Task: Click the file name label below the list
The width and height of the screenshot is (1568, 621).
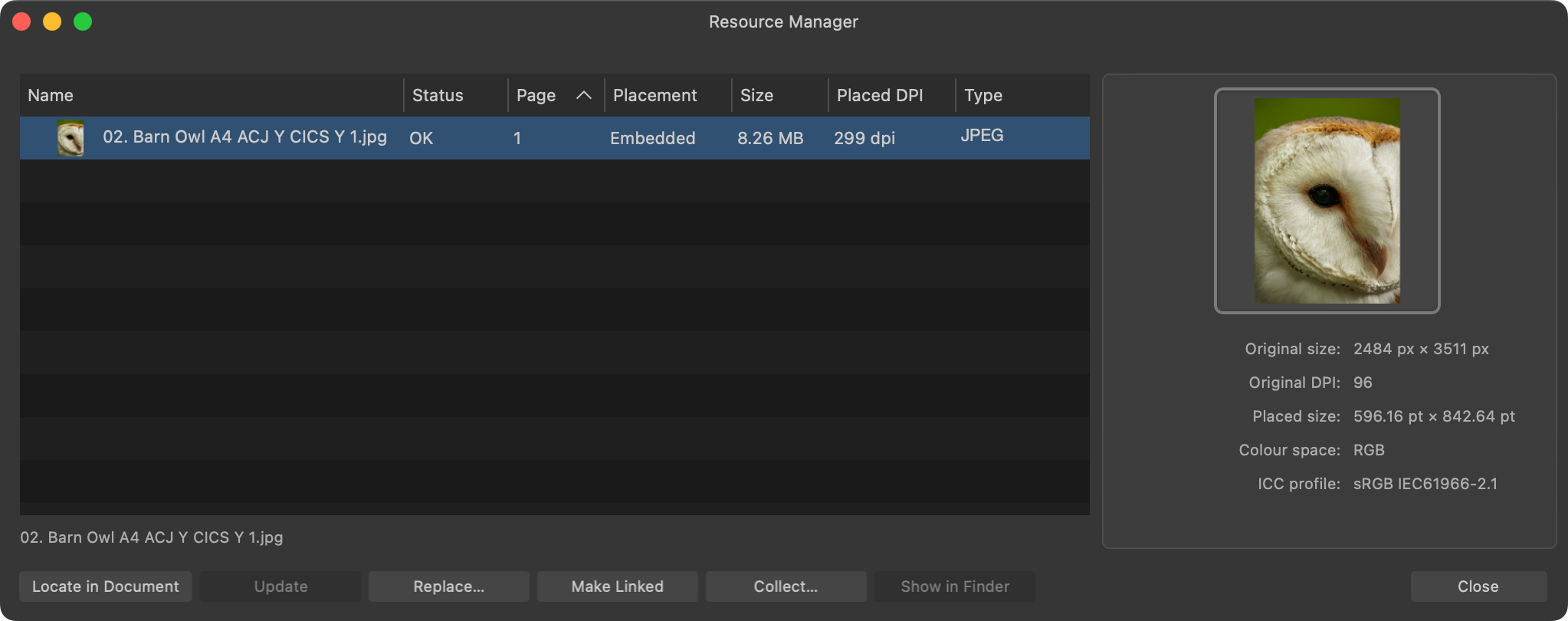Action: [152, 537]
